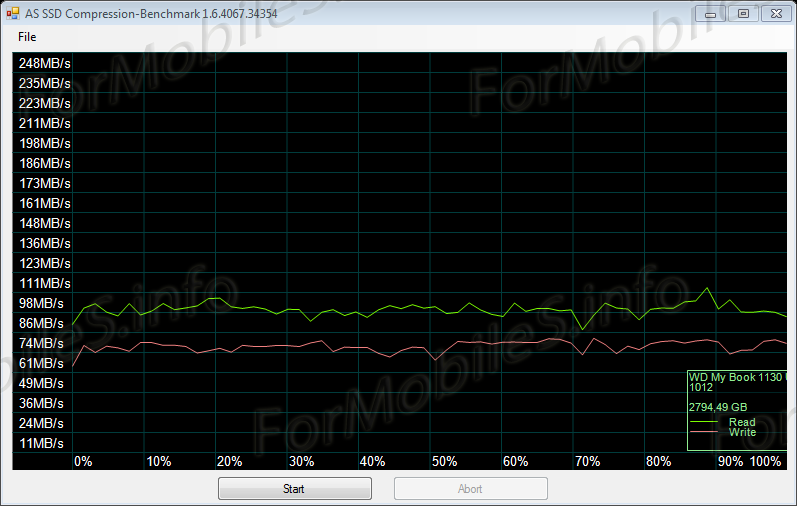Open the File menu
The height and width of the screenshot is (506, 797).
click(x=27, y=37)
